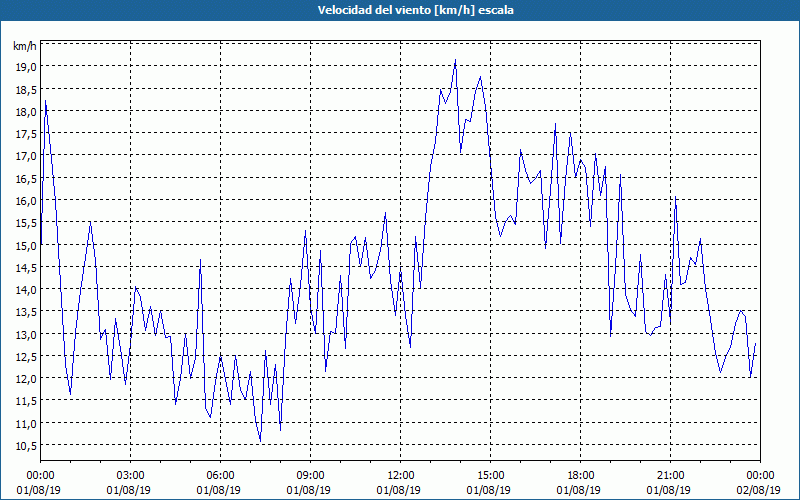Click the '15,5' y-axis label
This screenshot has width=800, height=500.
[x=27, y=223]
